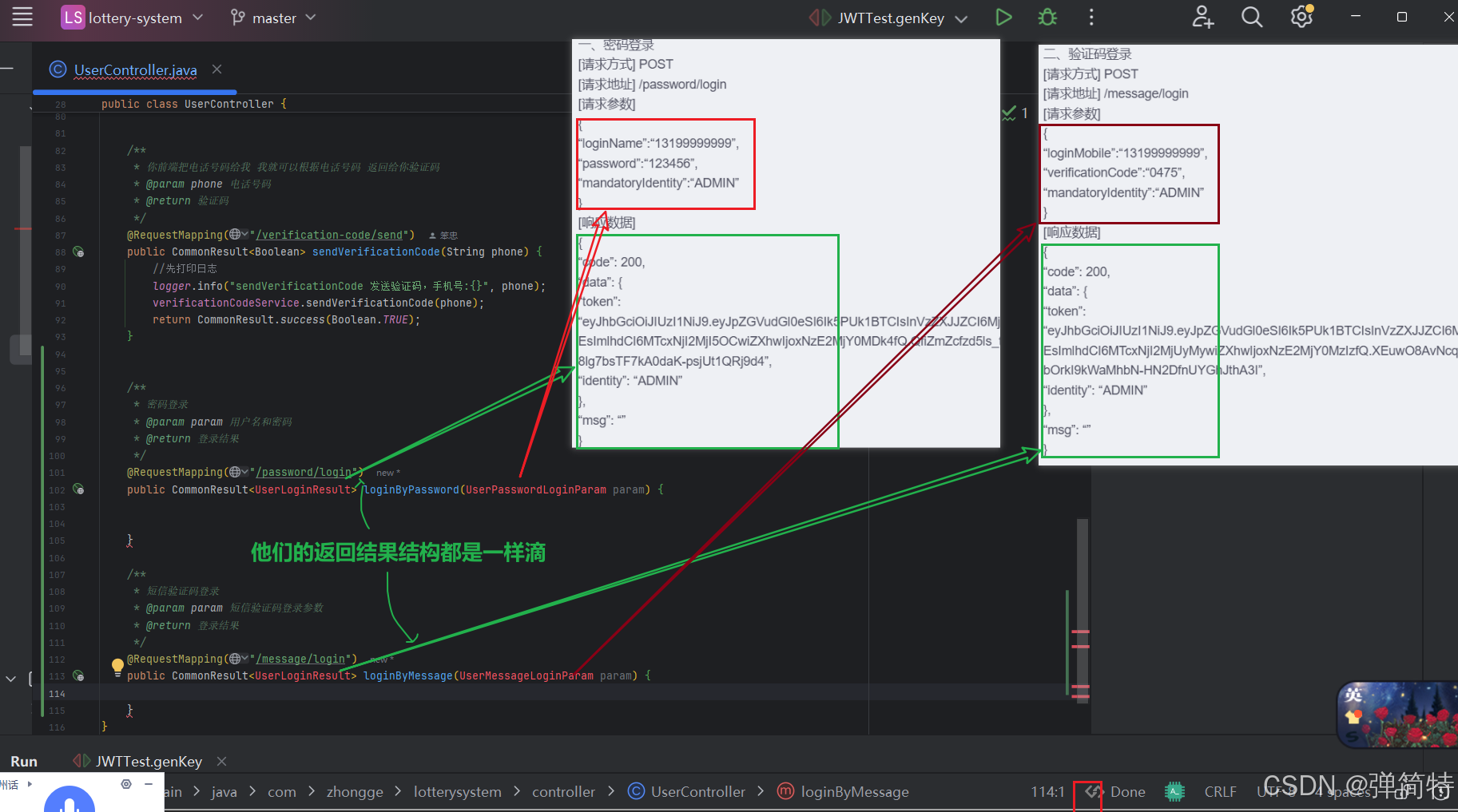The height and width of the screenshot is (812, 1458).
Task: Click the blue microphone voice button
Action: tap(70, 798)
